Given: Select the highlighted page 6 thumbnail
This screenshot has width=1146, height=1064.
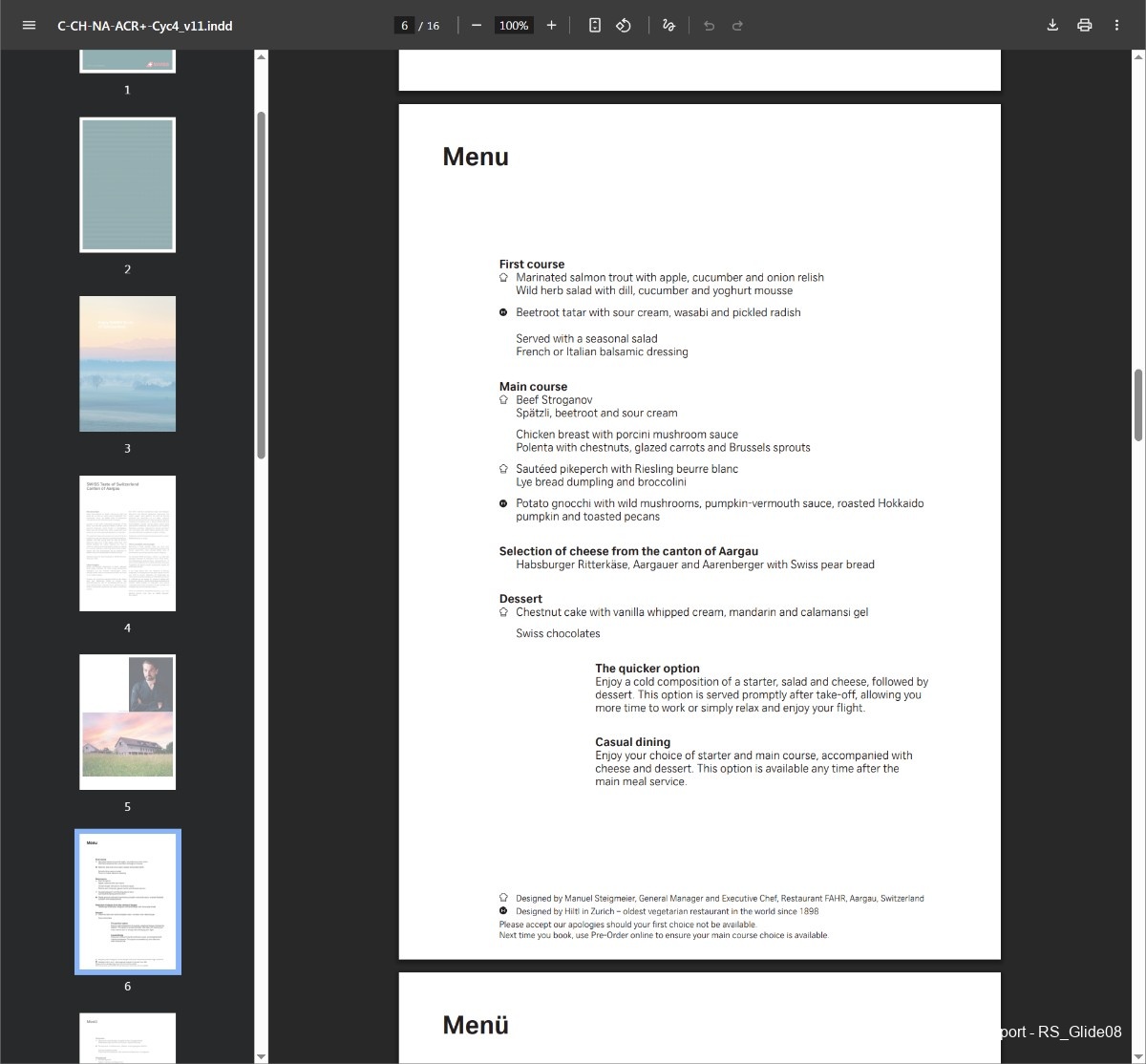Looking at the screenshot, I should pos(127,901).
